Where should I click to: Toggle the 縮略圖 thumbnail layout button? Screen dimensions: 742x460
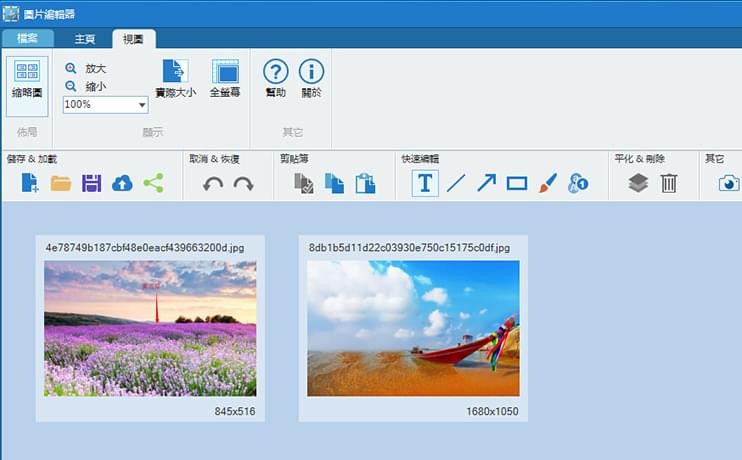pos(27,86)
